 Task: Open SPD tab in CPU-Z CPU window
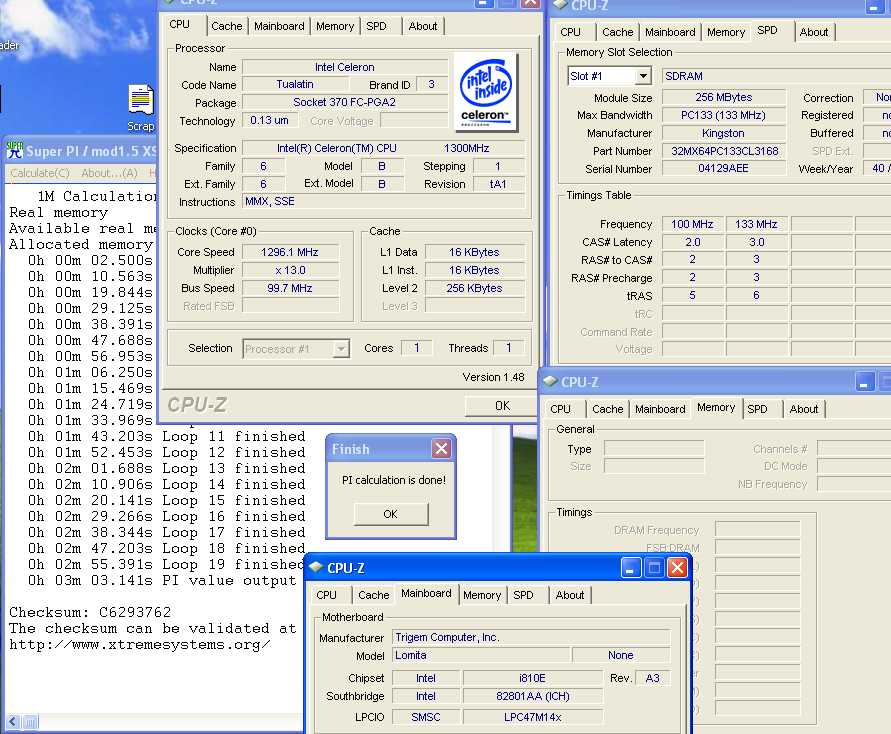click(376, 26)
